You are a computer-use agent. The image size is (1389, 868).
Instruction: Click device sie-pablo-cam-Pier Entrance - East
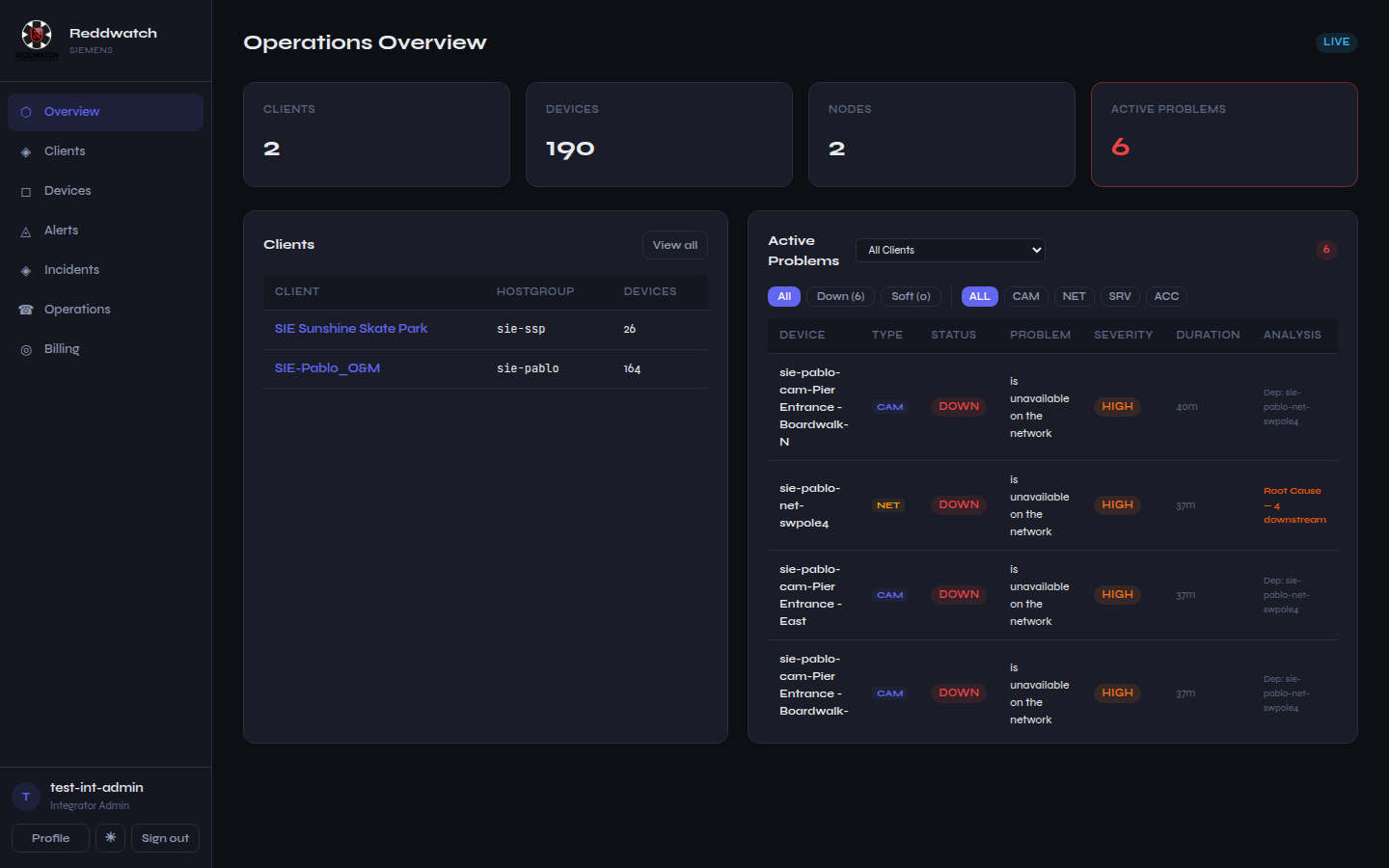point(810,595)
